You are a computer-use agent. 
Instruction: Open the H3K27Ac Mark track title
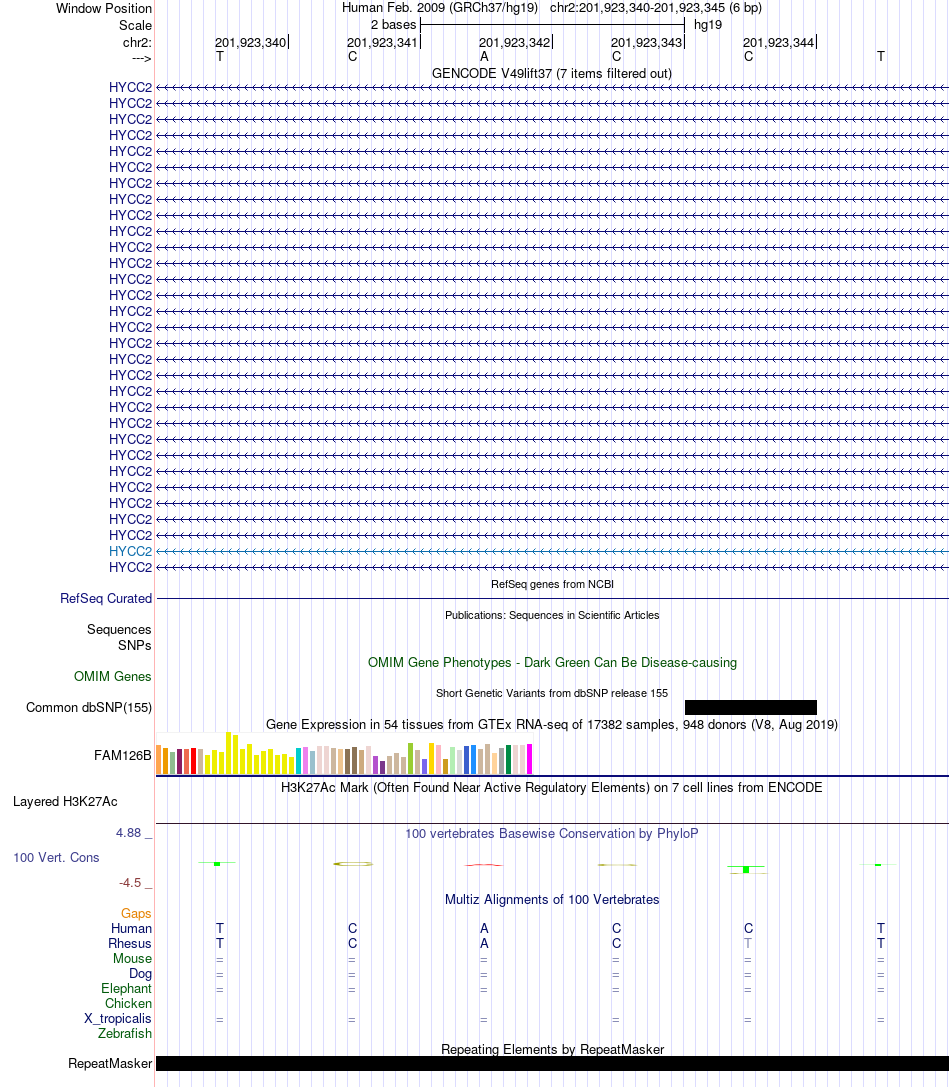pyautogui.click(x=552, y=788)
